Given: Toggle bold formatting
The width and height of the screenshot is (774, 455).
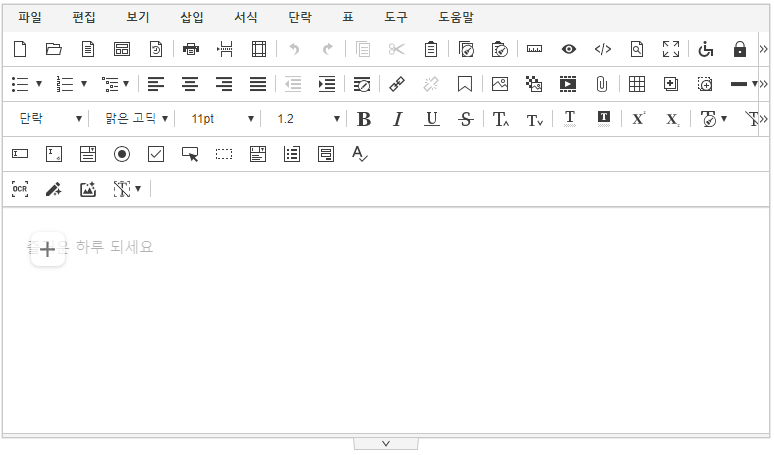Looking at the screenshot, I should tap(364, 119).
